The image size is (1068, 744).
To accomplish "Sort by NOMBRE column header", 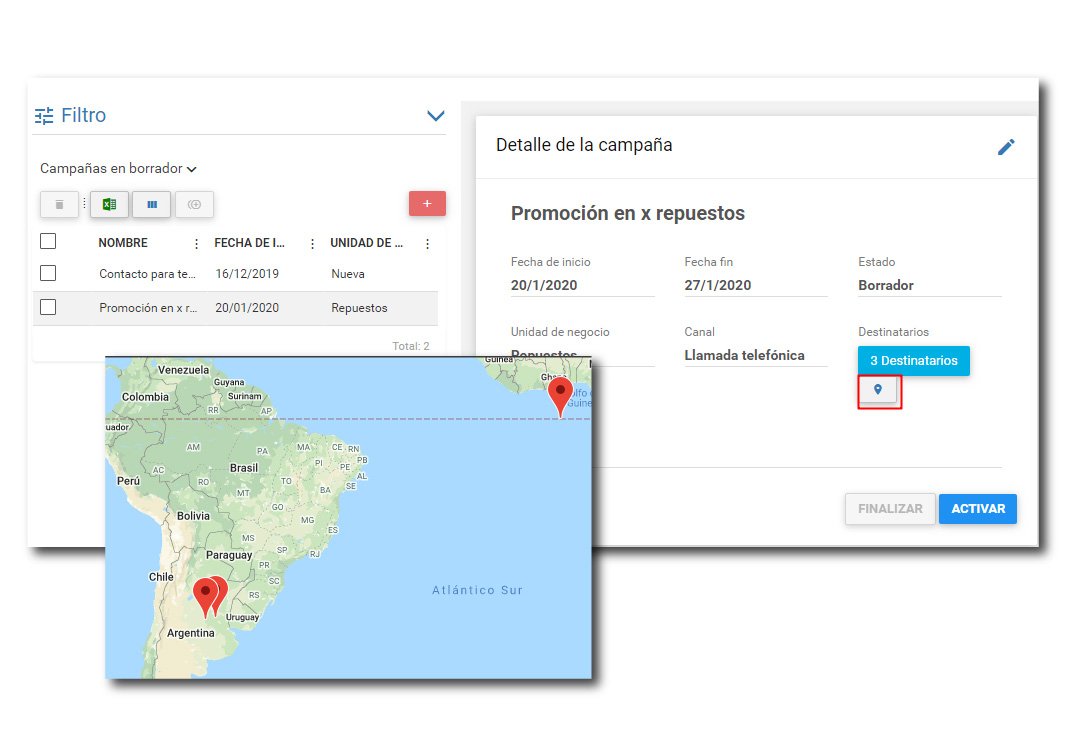I will 123,243.
